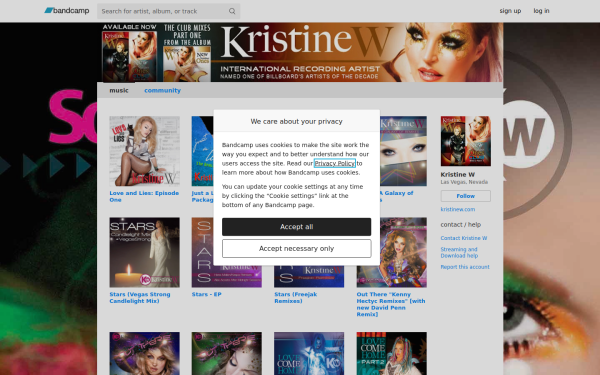Open the log in link

[x=541, y=11]
